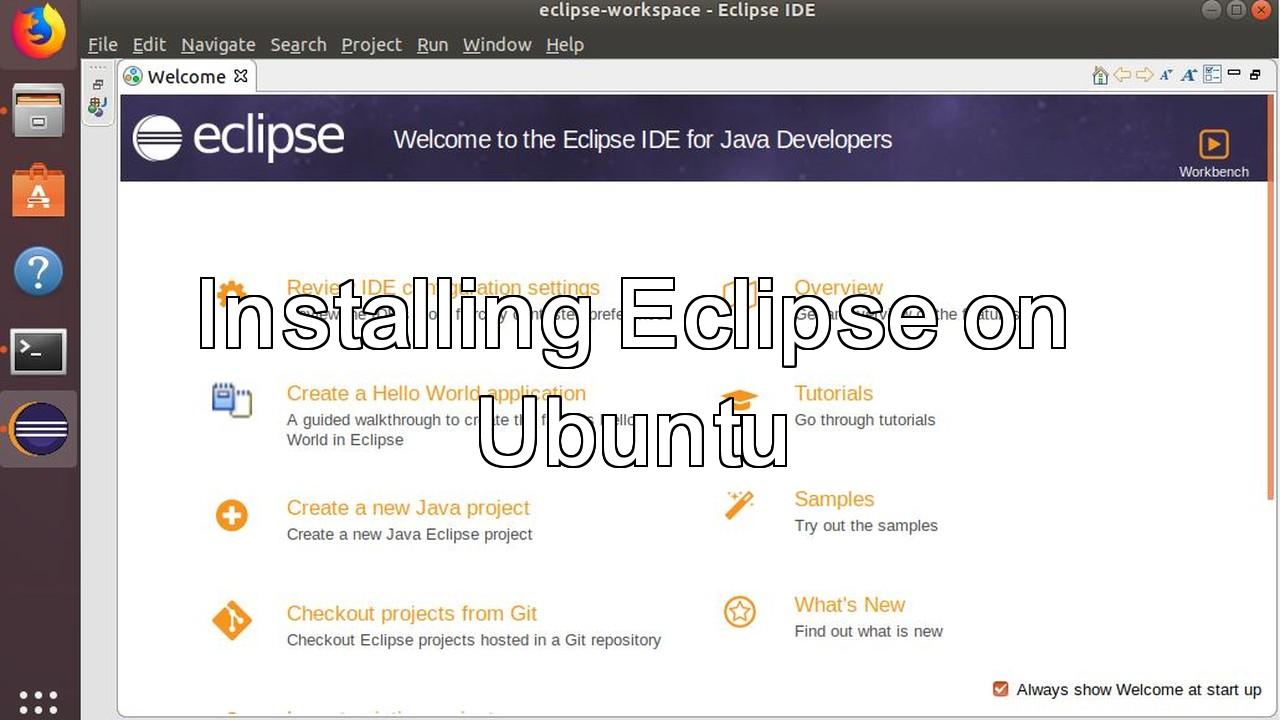
Task: Open the Project menu
Action: 371,45
